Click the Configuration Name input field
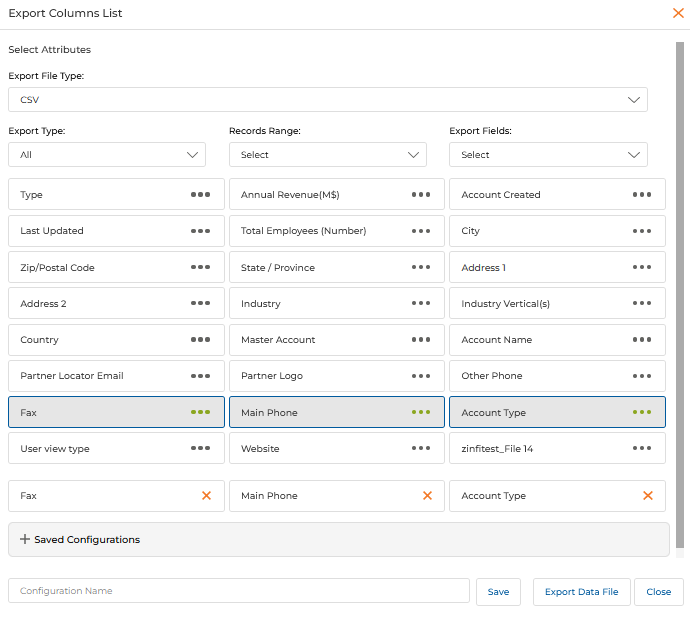The image size is (690, 617). [239, 591]
